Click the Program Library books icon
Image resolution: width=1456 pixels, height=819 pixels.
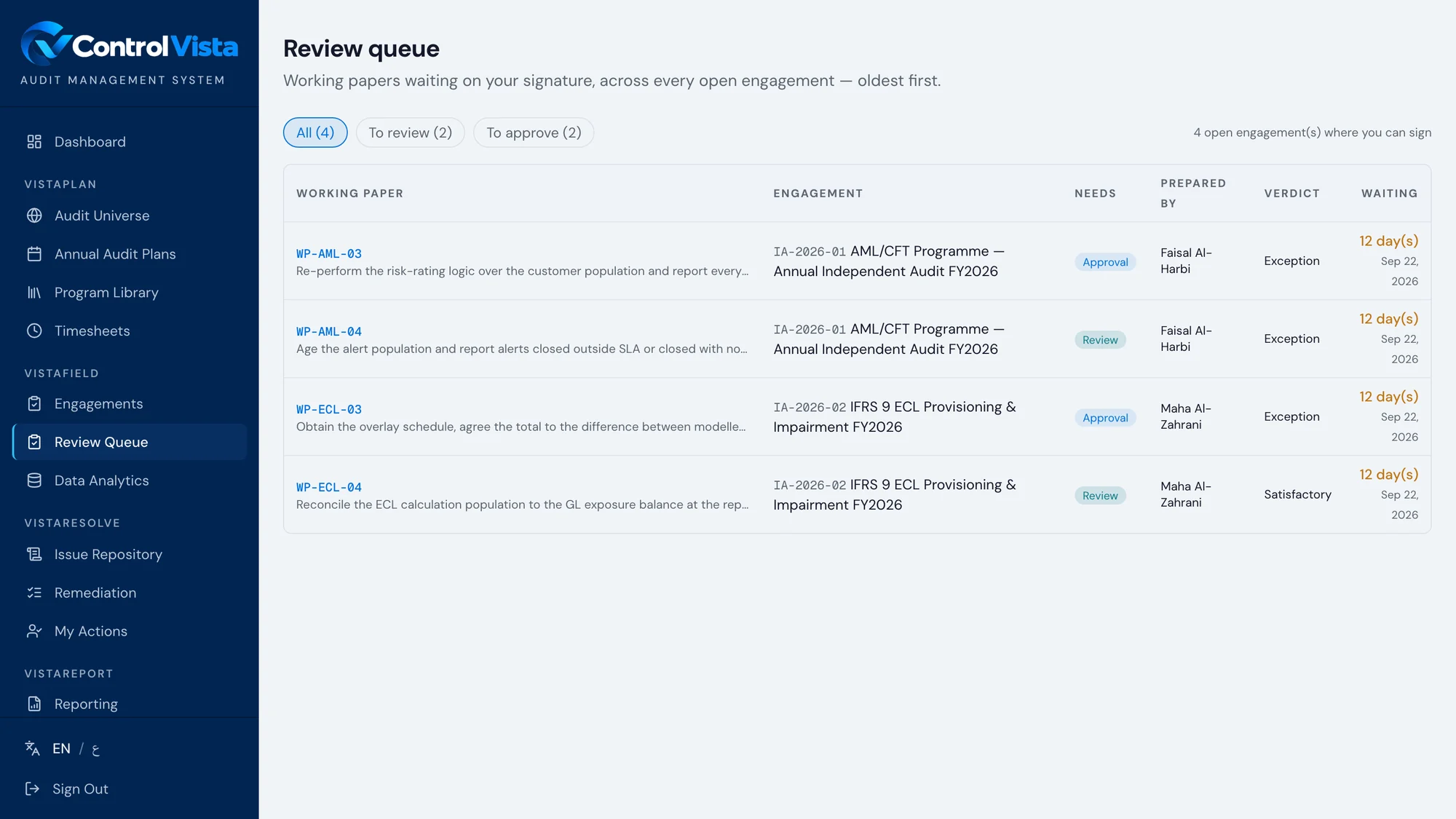point(34,293)
